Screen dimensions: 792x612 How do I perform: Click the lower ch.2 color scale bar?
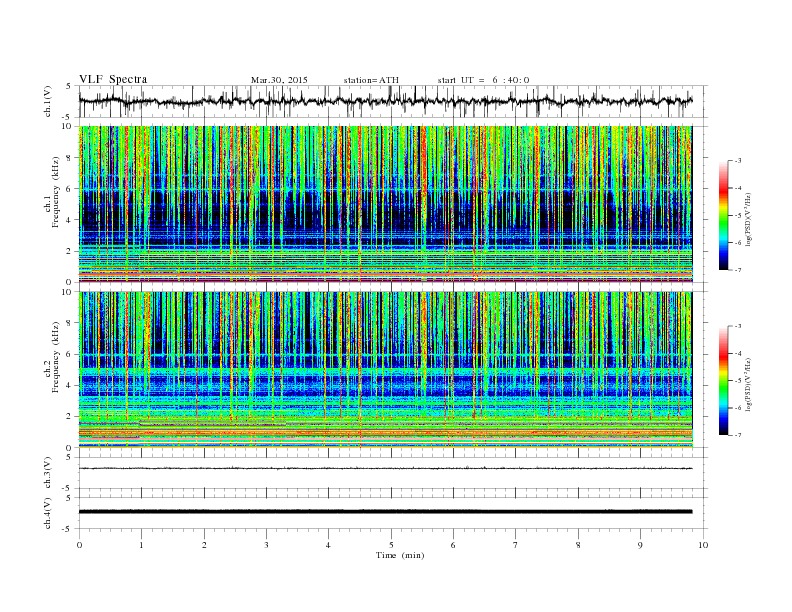723,381
